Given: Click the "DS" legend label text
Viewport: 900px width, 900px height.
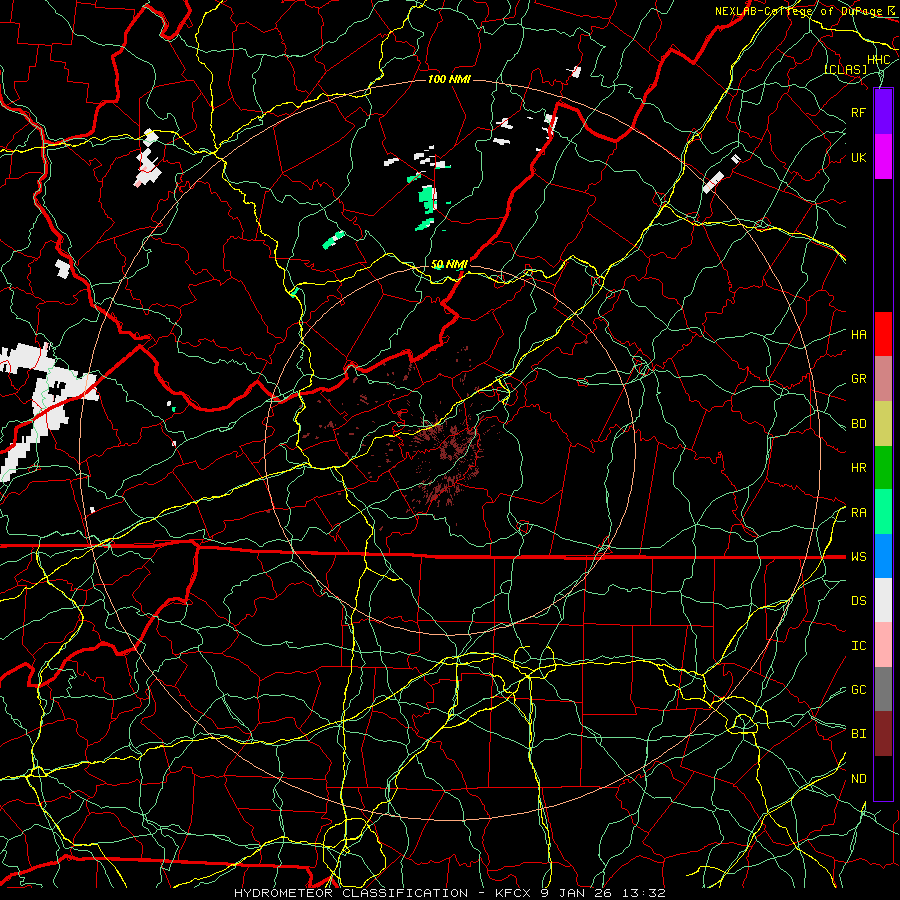Looking at the screenshot, I should pyautogui.click(x=859, y=601).
